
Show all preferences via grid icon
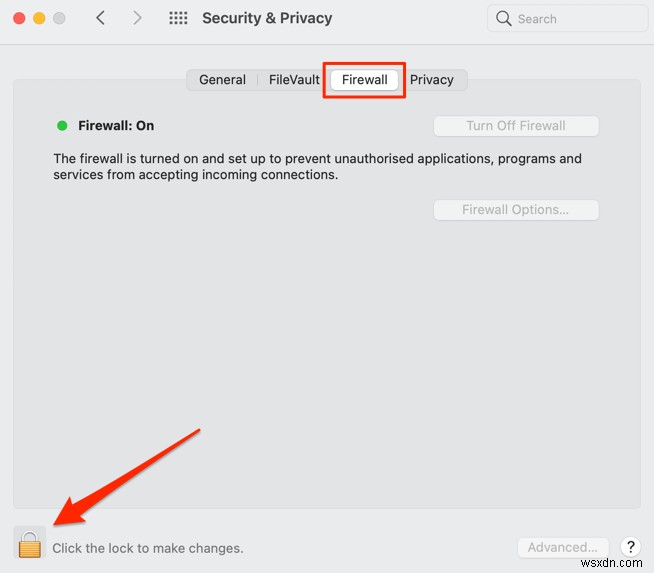(178, 18)
